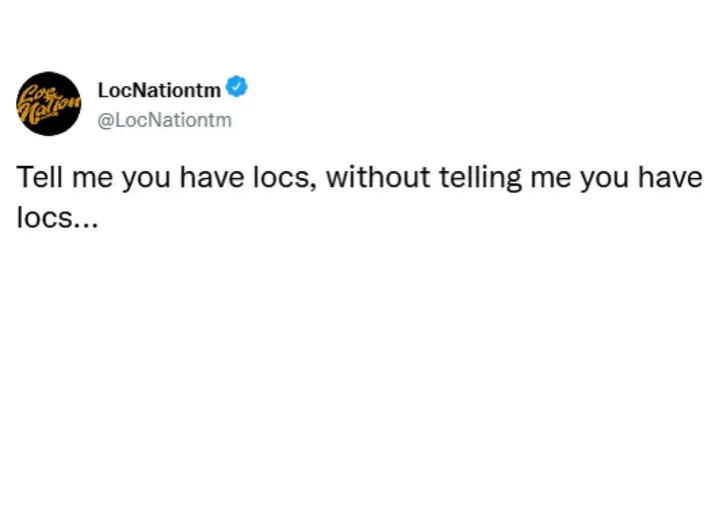Click the "tm" ending of the display name

210,91
